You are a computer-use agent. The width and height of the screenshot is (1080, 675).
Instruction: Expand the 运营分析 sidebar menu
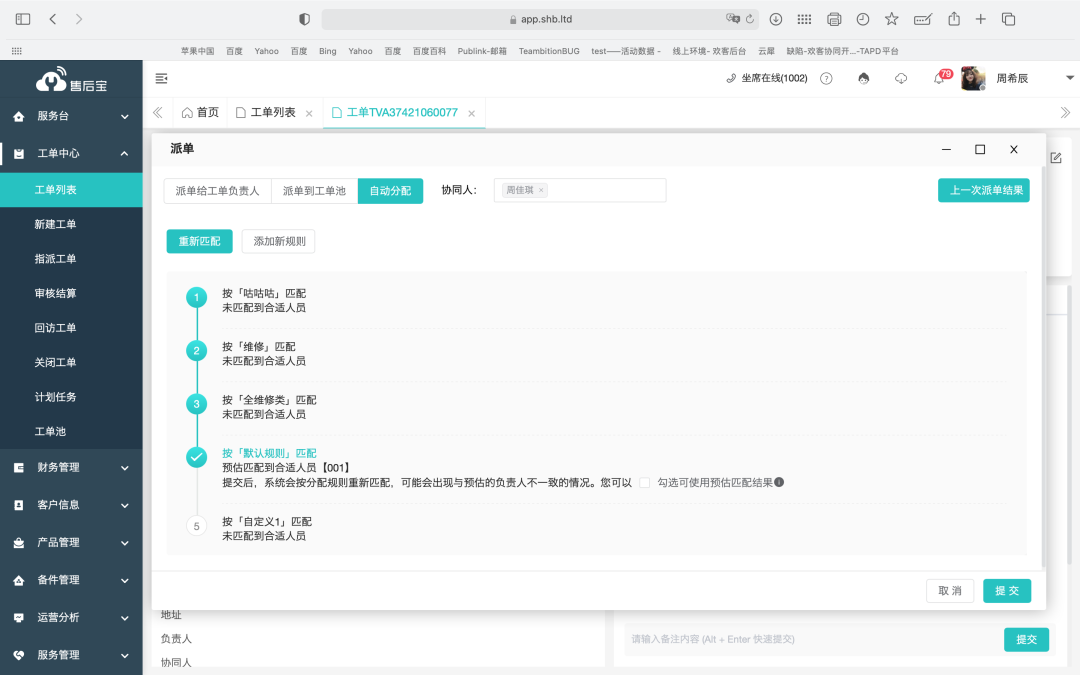tap(72, 618)
